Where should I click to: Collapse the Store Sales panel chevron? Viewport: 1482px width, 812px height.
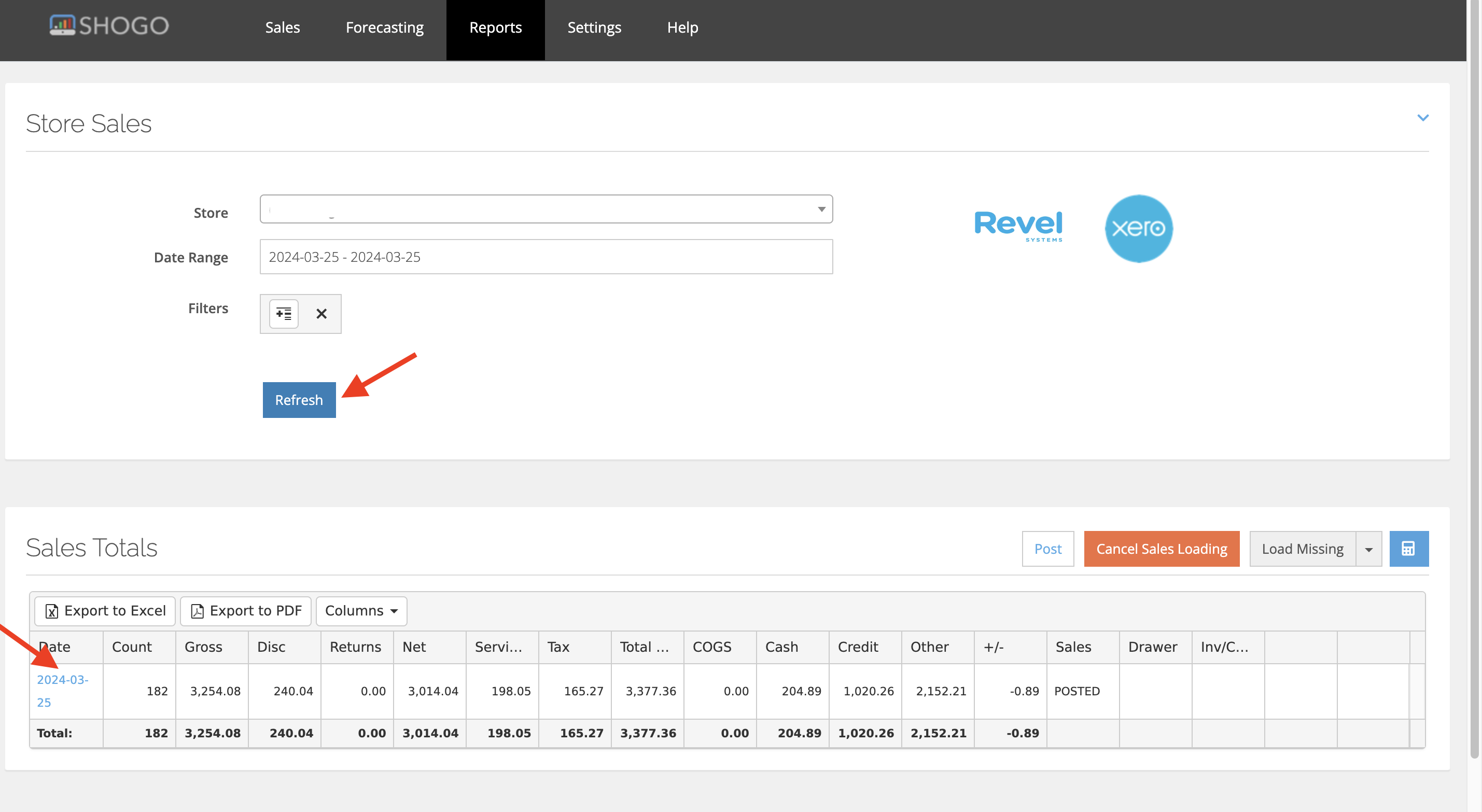pyautogui.click(x=1423, y=118)
